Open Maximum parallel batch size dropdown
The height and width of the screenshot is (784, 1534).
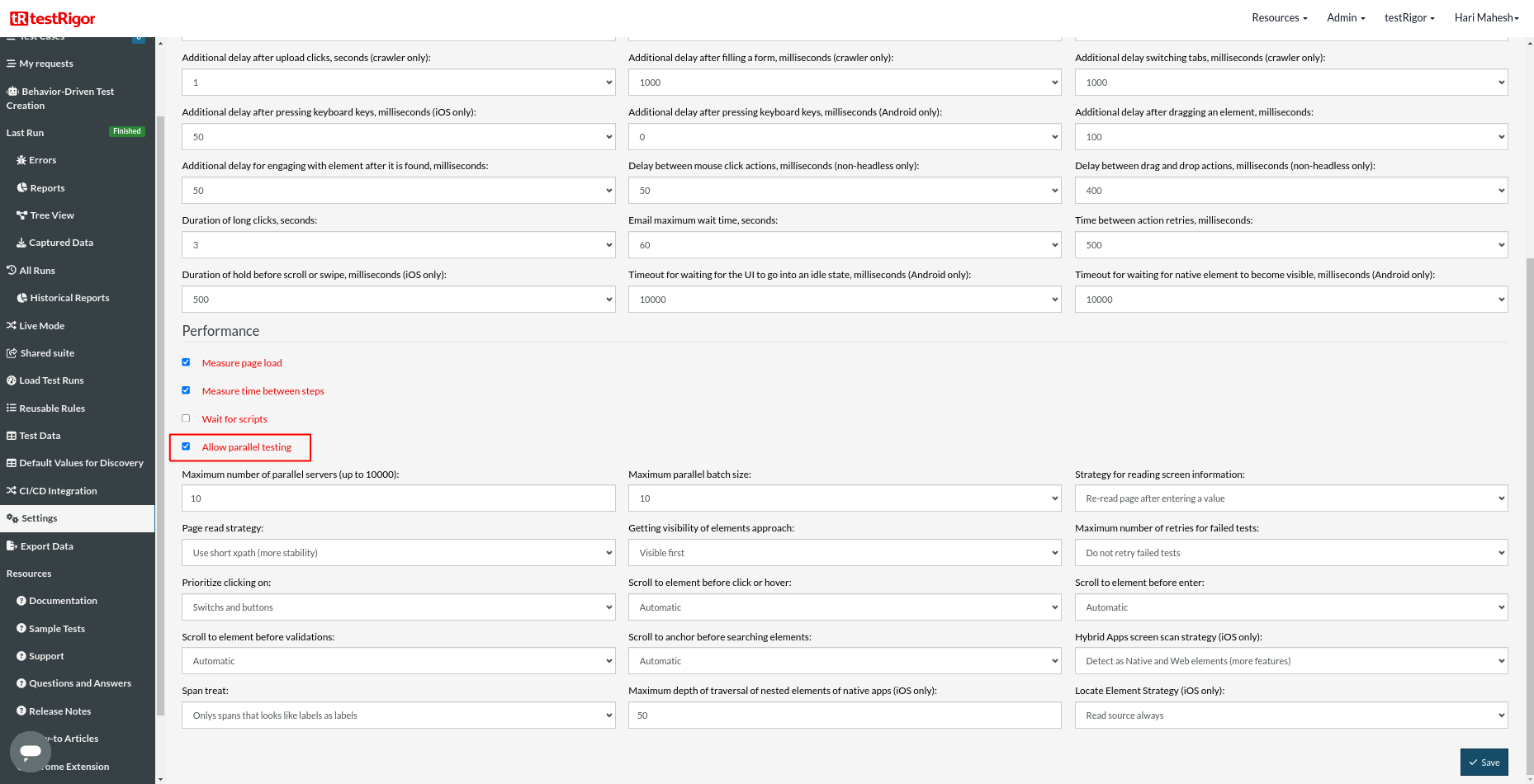[x=844, y=498]
